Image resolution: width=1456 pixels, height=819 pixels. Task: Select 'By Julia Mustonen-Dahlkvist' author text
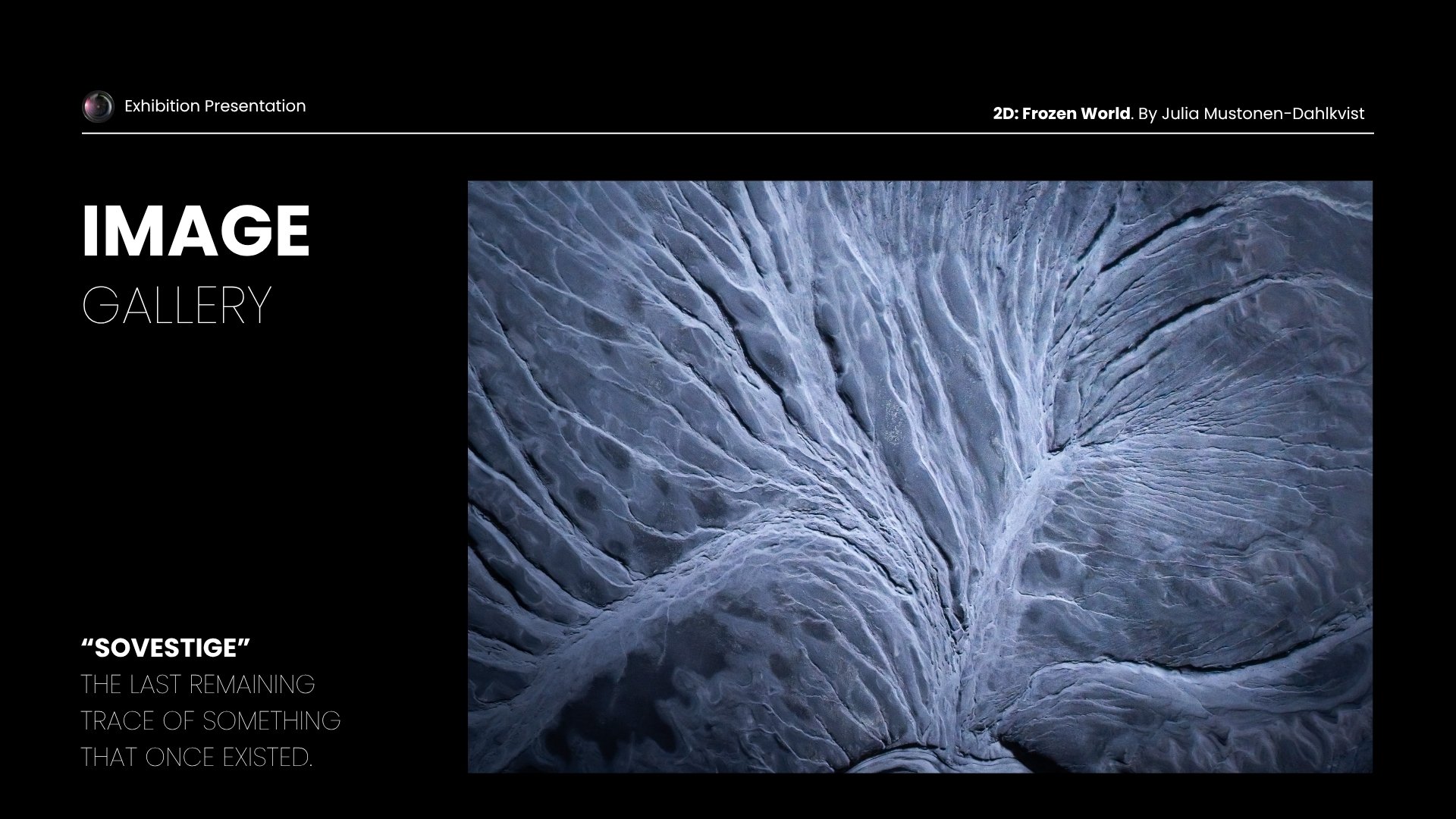click(1251, 114)
